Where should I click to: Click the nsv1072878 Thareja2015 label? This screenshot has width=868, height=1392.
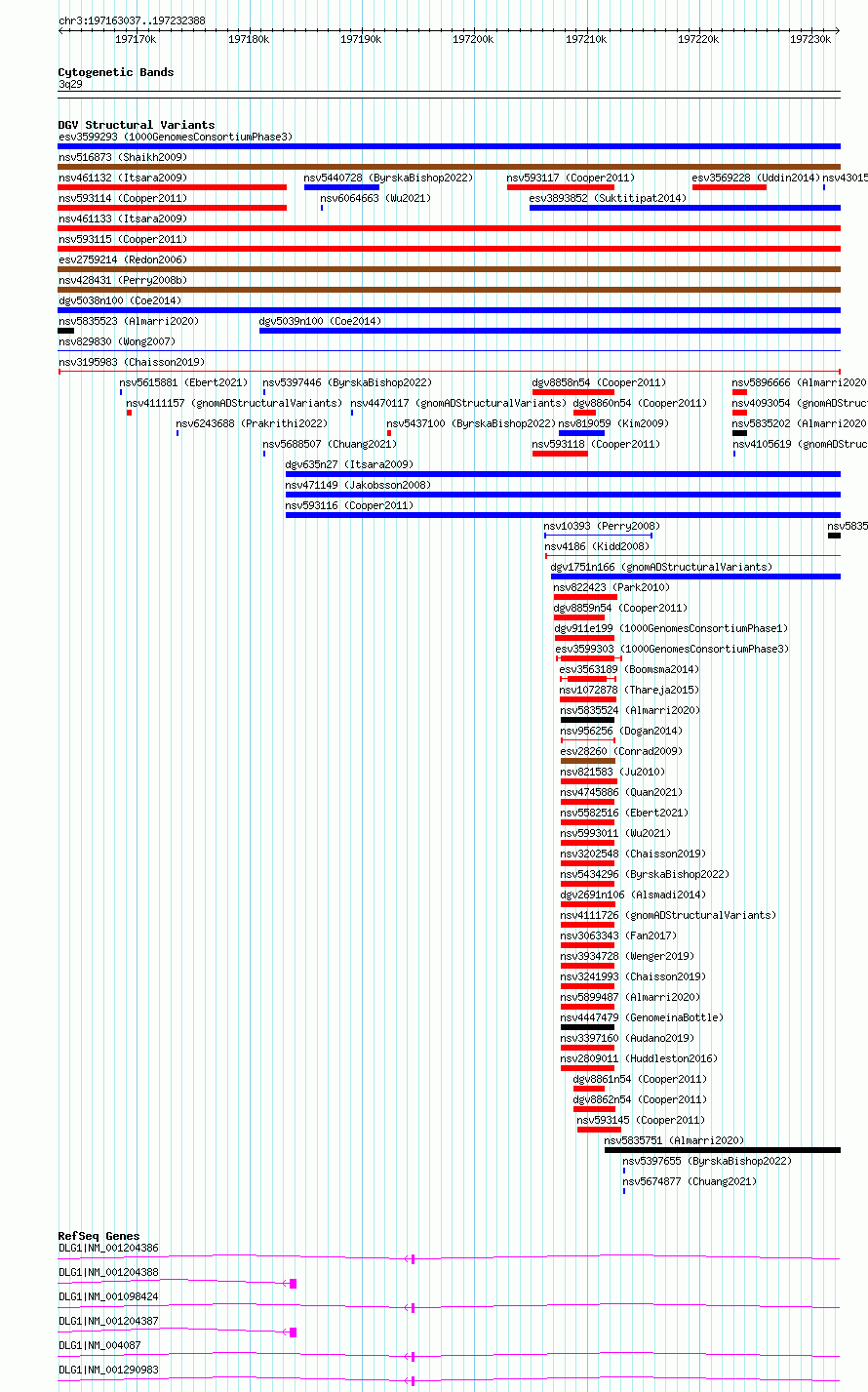tap(629, 690)
